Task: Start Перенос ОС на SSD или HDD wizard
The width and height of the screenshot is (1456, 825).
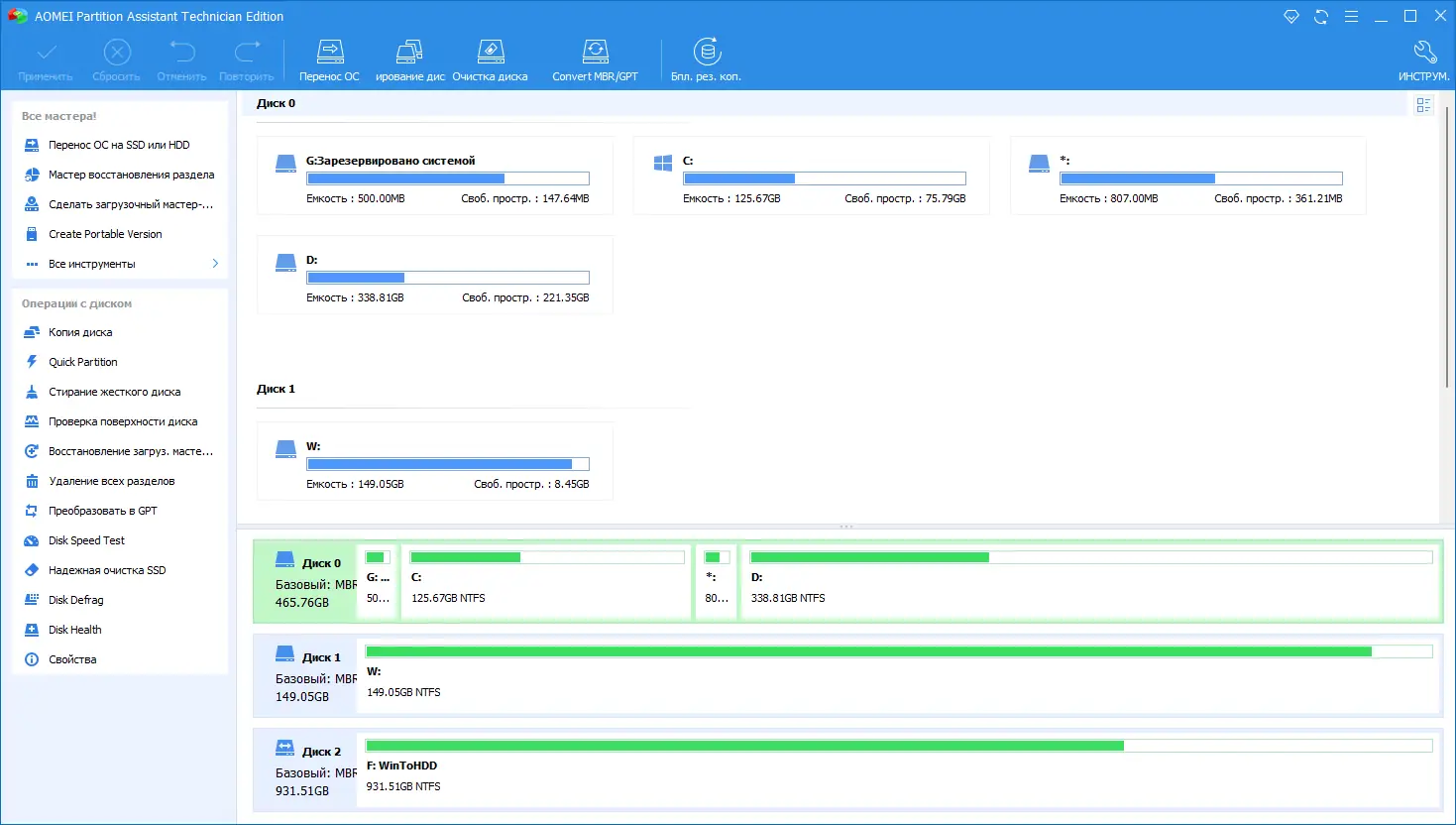Action: 120,145
